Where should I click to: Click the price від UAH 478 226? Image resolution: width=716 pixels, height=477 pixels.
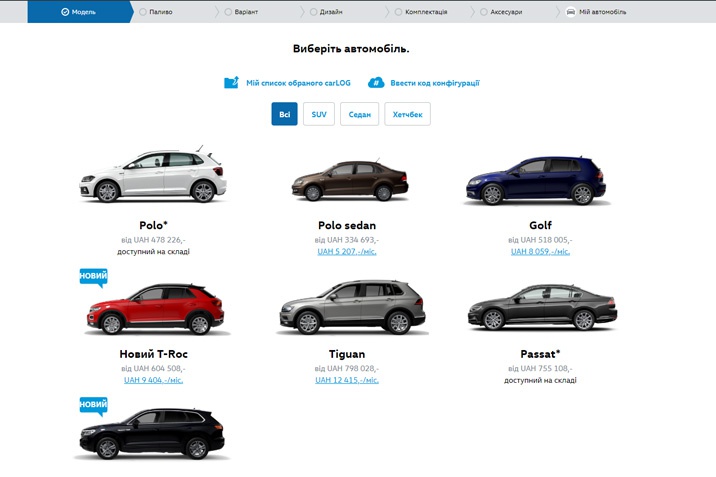153,240
